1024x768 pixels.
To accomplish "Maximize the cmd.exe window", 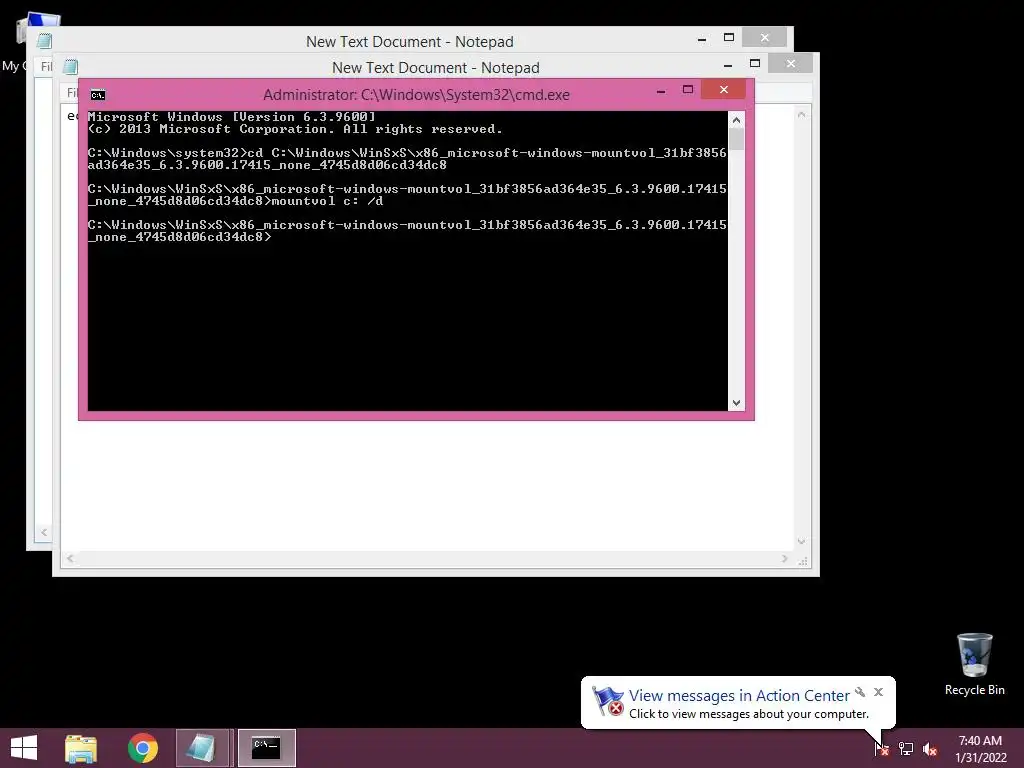I will coord(688,89).
